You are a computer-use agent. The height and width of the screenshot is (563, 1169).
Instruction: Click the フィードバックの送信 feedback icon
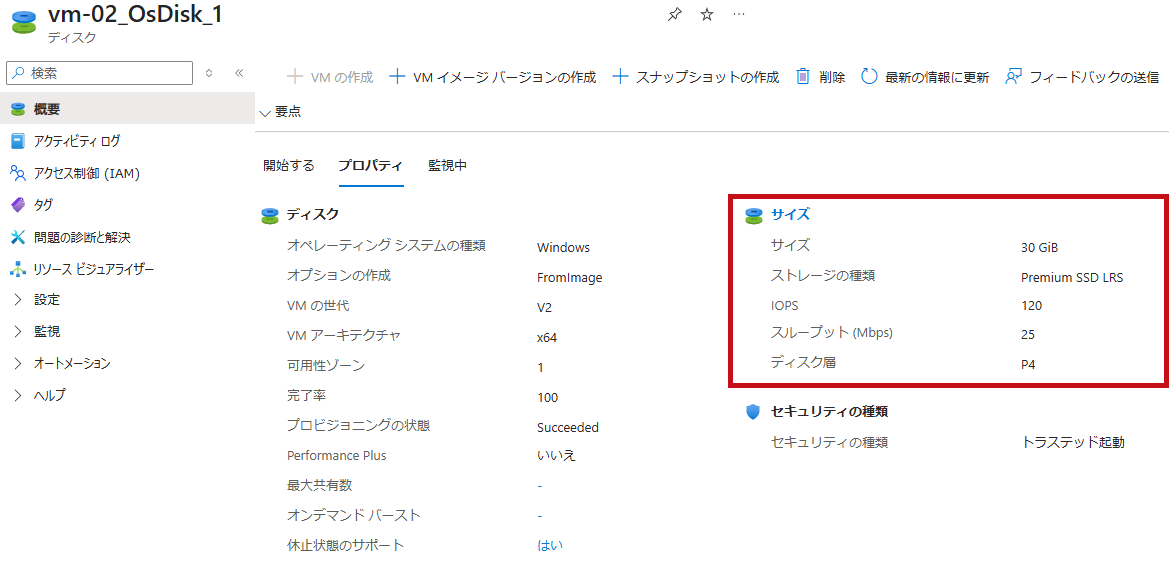coord(1012,77)
